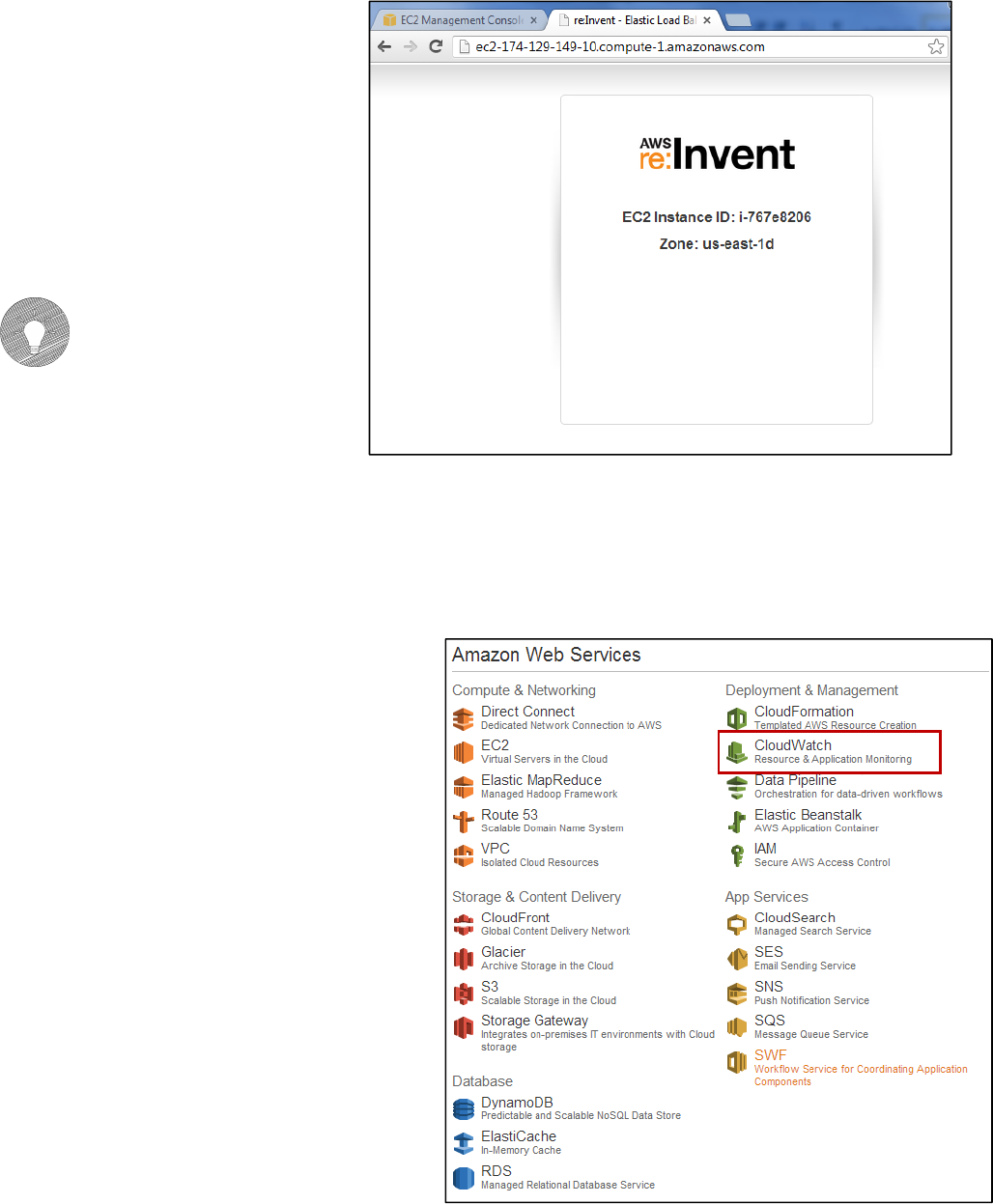
Task: Select the reInvent Elastic Load Balancer tab
Action: 634,20
